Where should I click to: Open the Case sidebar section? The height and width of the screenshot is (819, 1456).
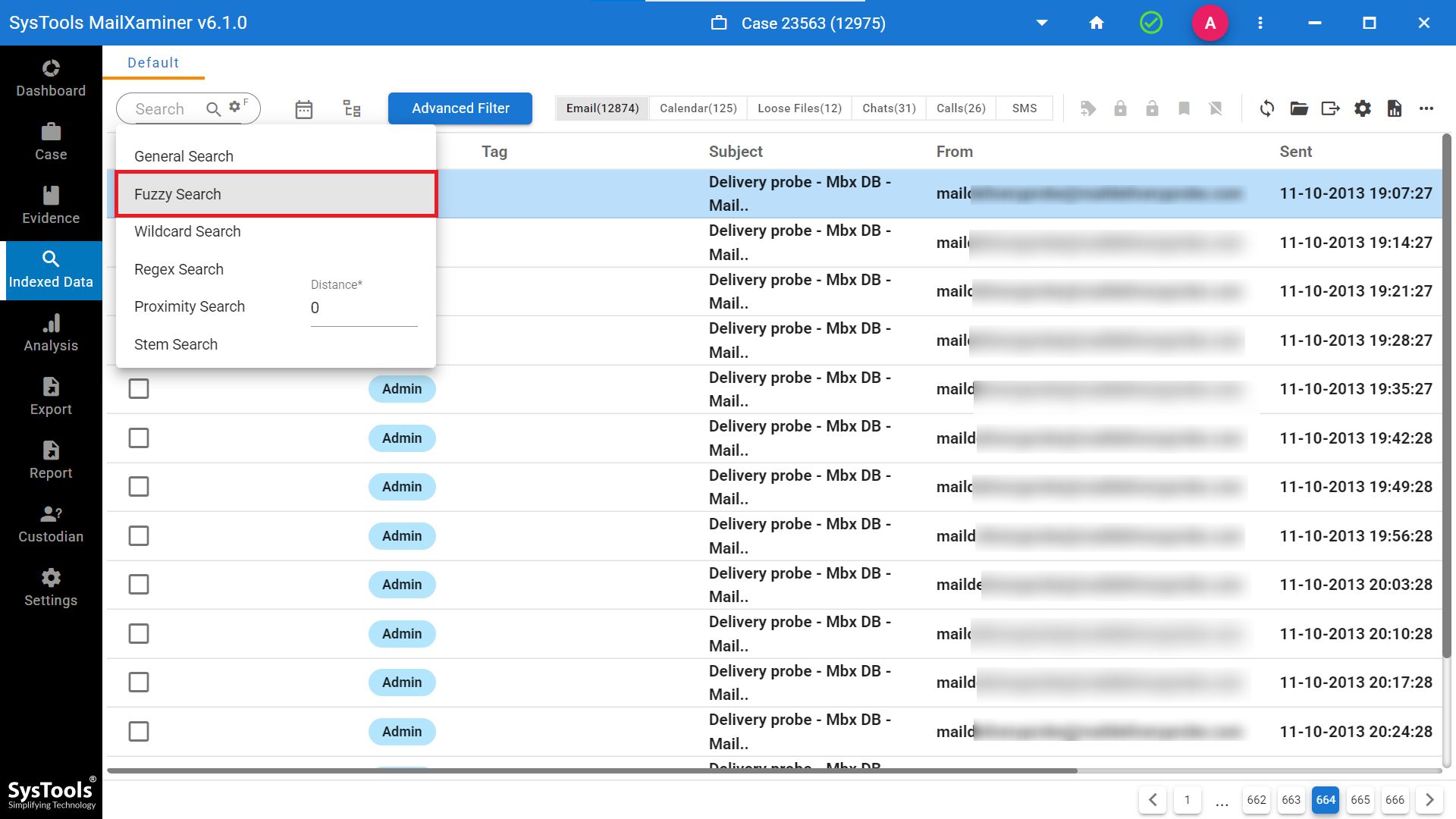[x=51, y=142]
